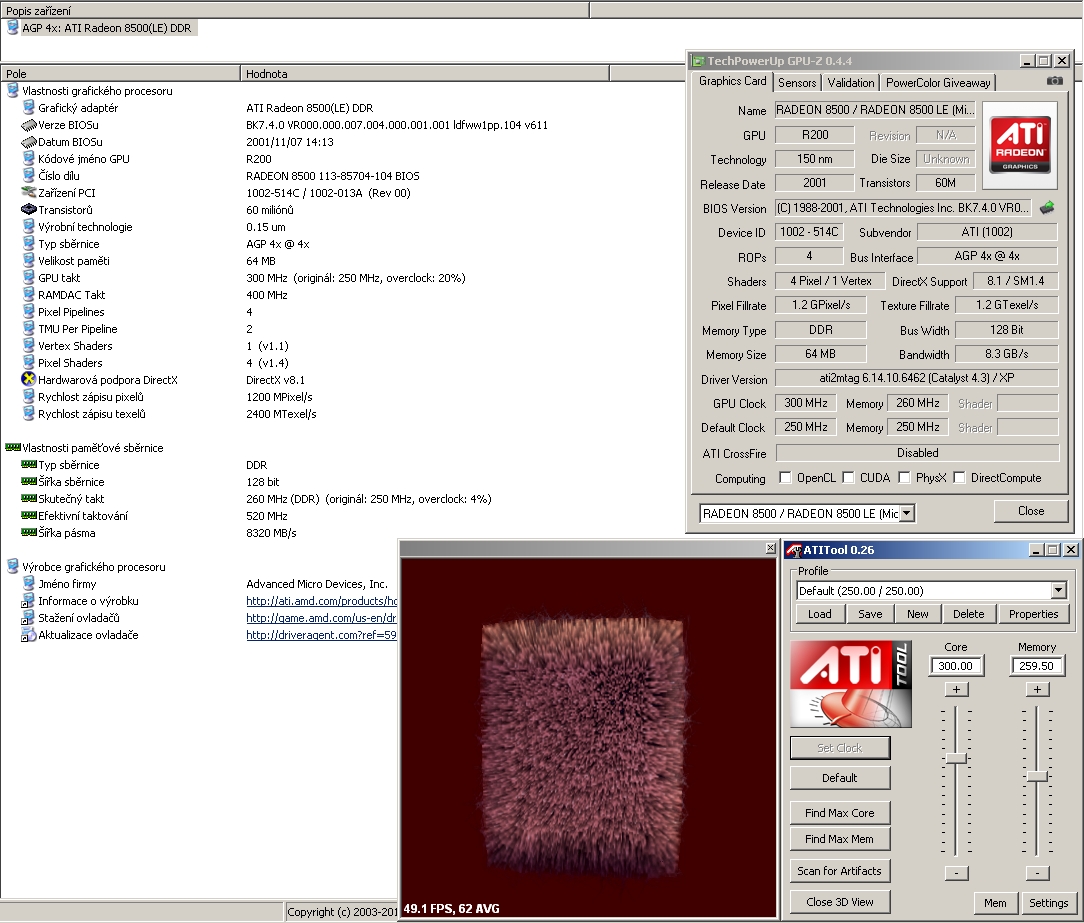This screenshot has width=1084, height=923.
Task: Select the AGP 4x ATI Radeon device icon
Action: pos(12,28)
